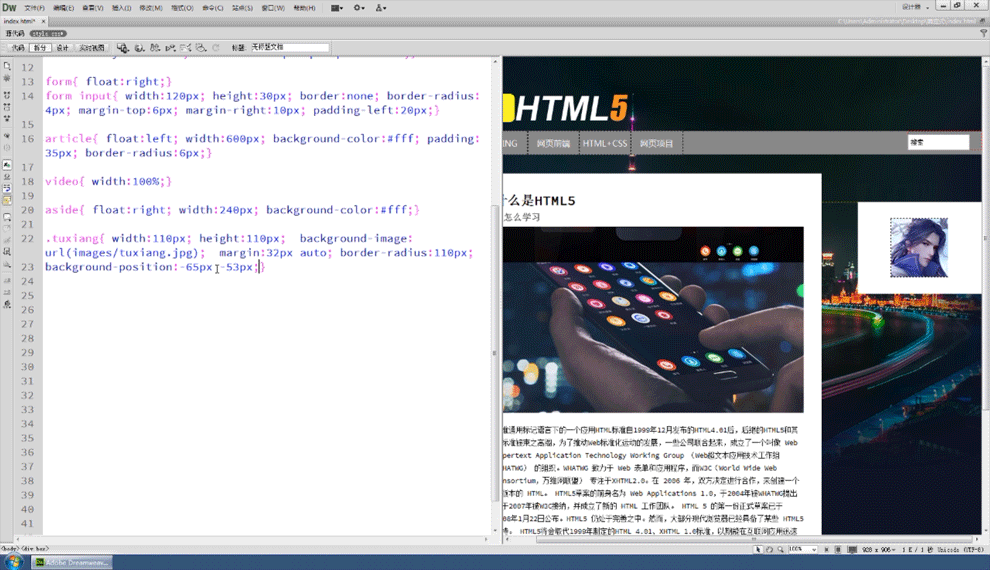Click the tablet size icon in status bar
990x570 pixels.
click(x=838, y=550)
